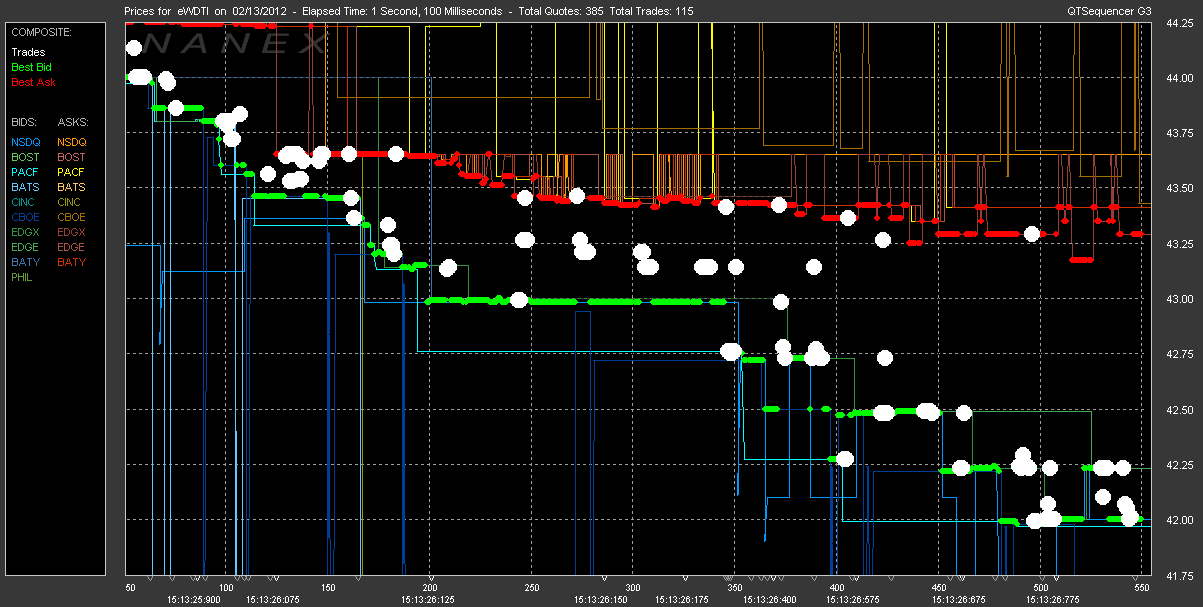Click the 300 tick label on the x-axis
The width and height of the screenshot is (1203, 607).
633,588
